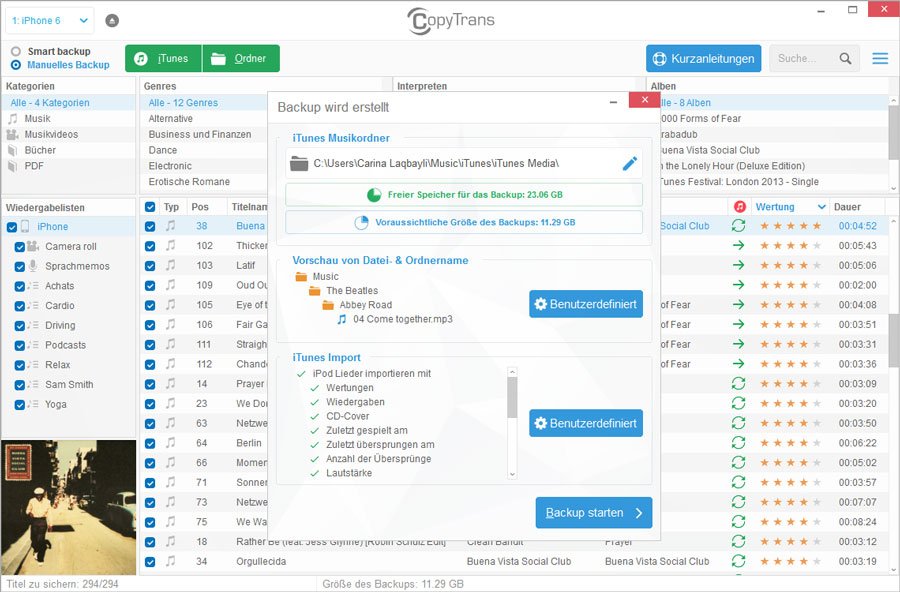Image resolution: width=900 pixels, height=592 pixels.
Task: Toggle the Achats playlist checkbox
Action: coord(20,287)
